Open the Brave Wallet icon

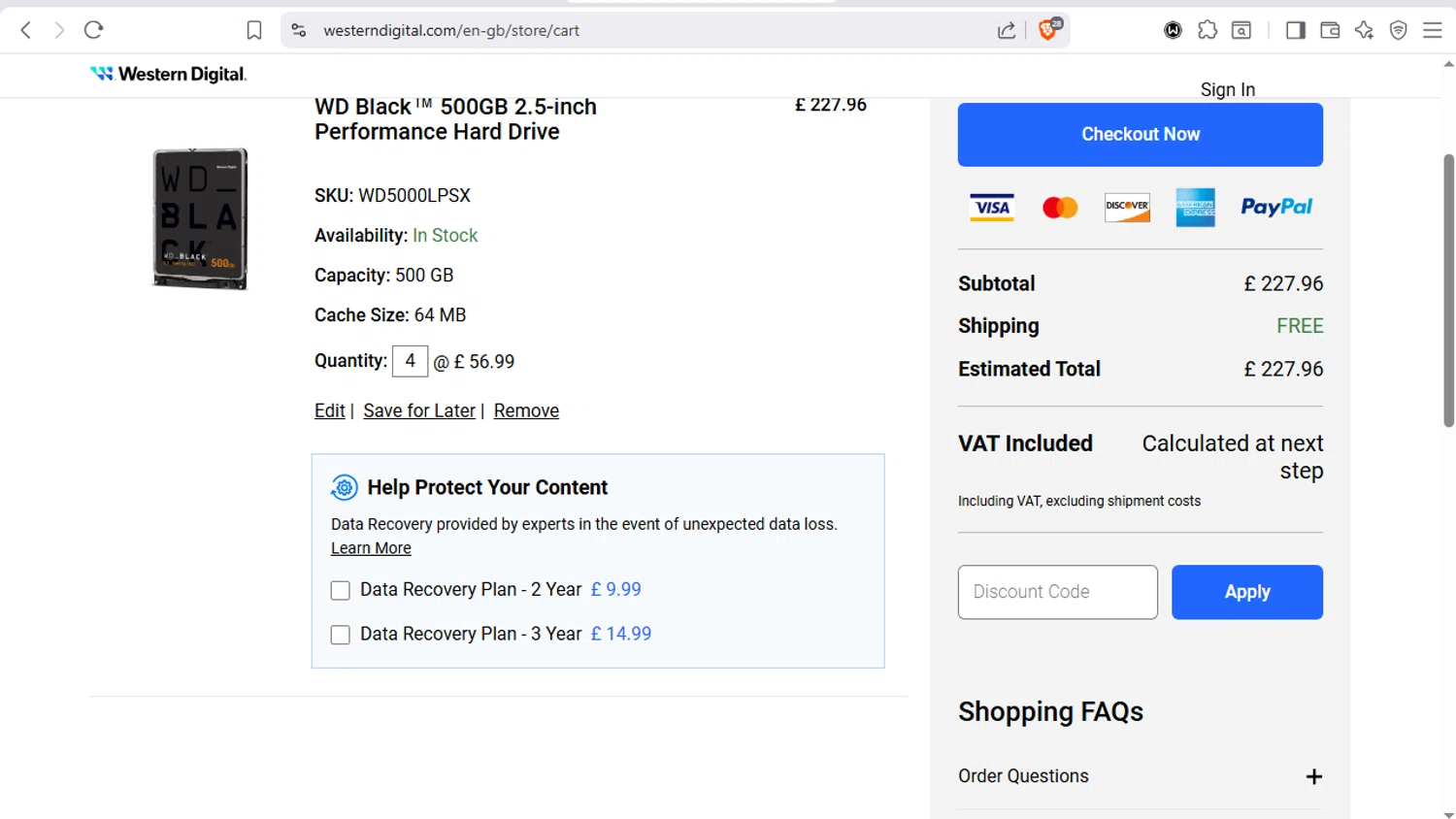1330,30
